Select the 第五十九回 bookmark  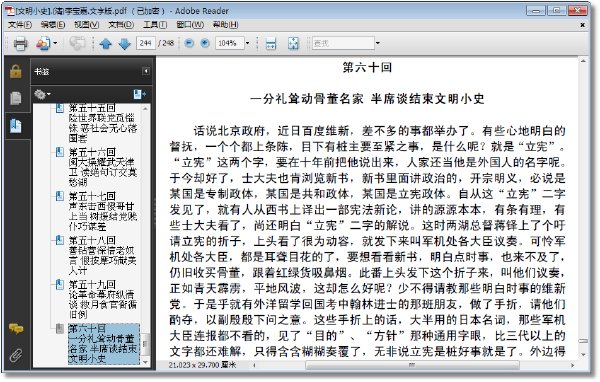point(102,299)
